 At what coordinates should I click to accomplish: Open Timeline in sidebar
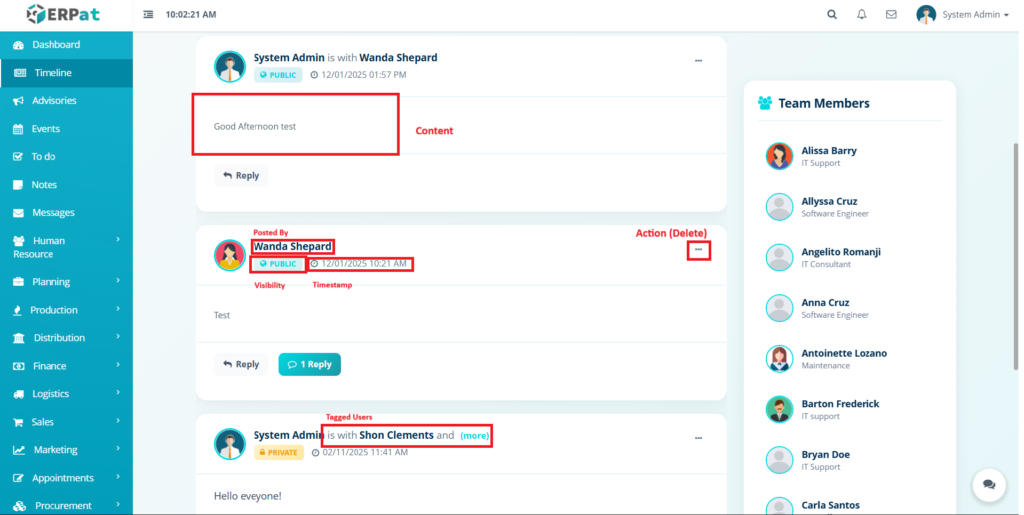pyautogui.click(x=53, y=72)
